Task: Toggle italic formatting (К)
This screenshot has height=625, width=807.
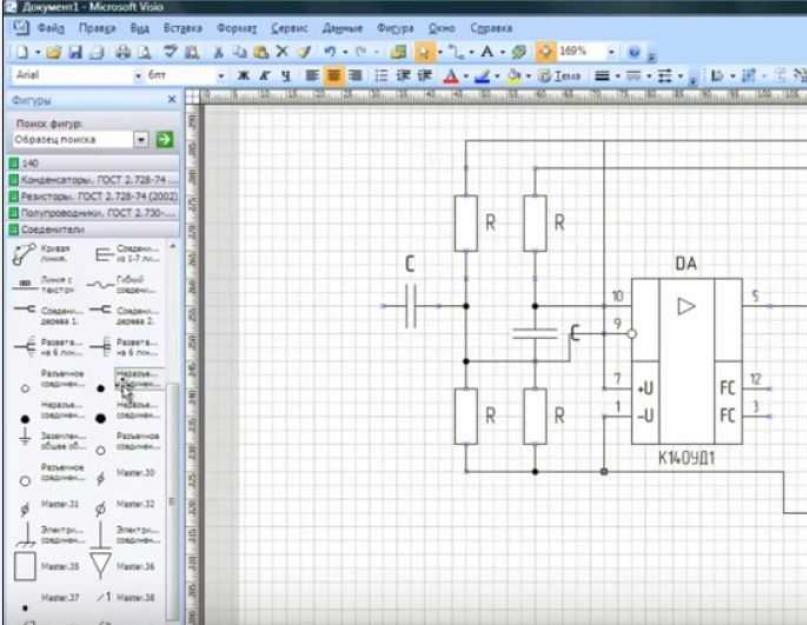Action: (265, 76)
